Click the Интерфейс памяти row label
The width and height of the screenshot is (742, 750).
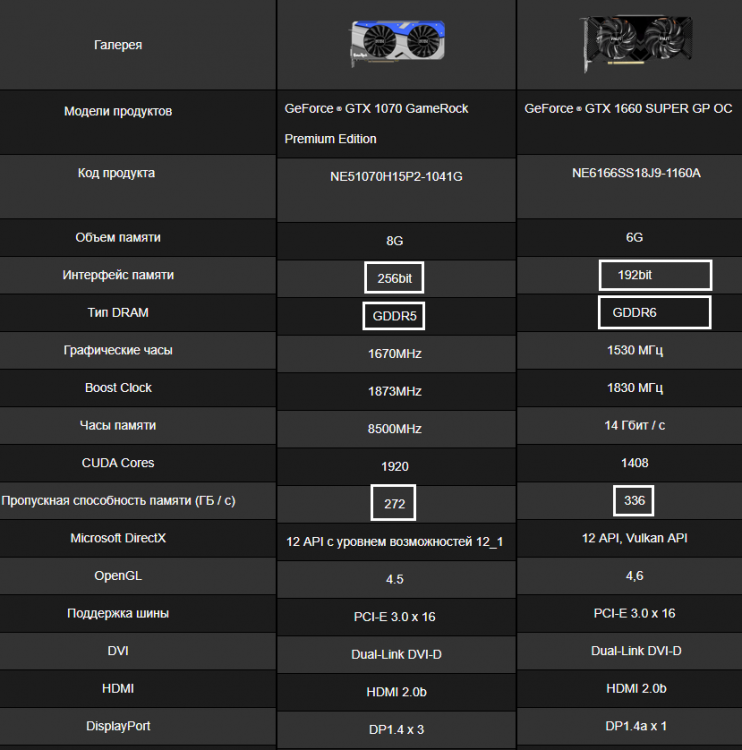point(118,275)
